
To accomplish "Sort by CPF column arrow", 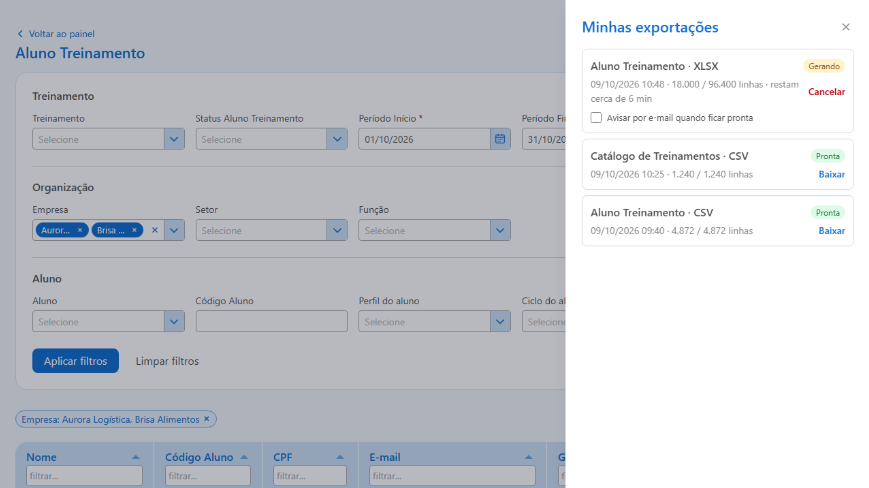I will [x=340, y=457].
